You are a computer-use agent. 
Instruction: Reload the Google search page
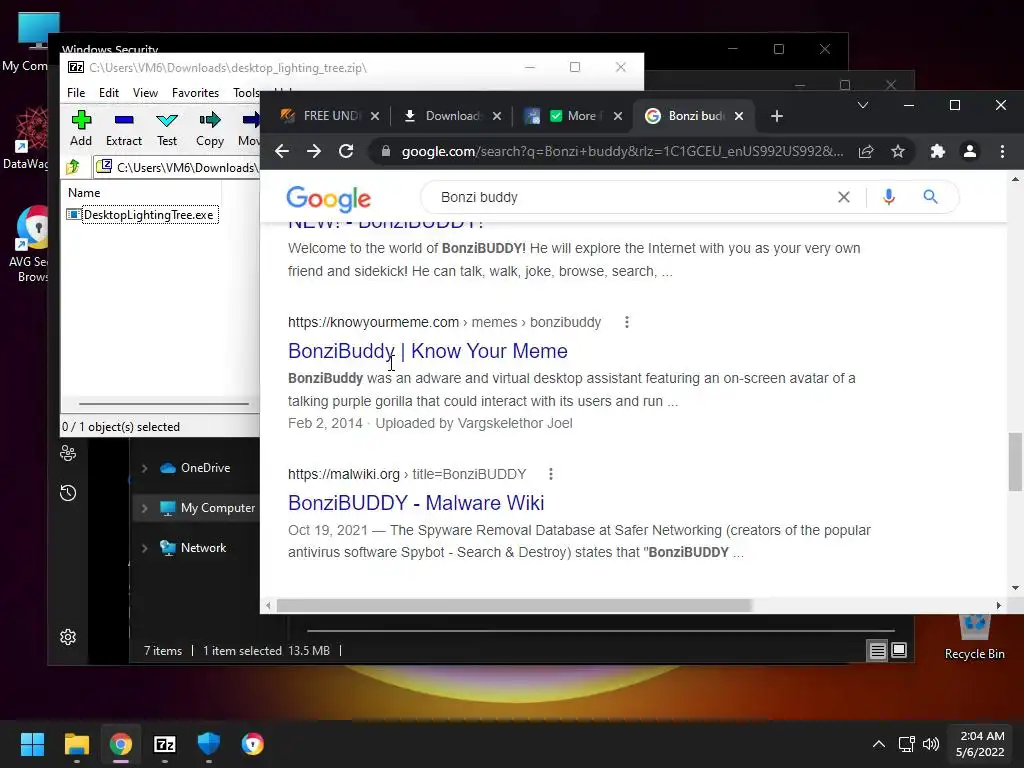(346, 152)
